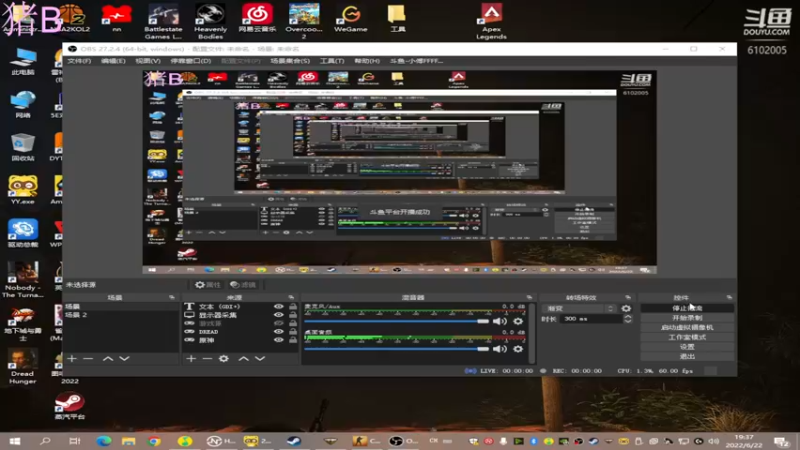800x450 pixels.
Task: Pop out the 混音器 dock panel
Action: pyautogui.click(x=530, y=297)
